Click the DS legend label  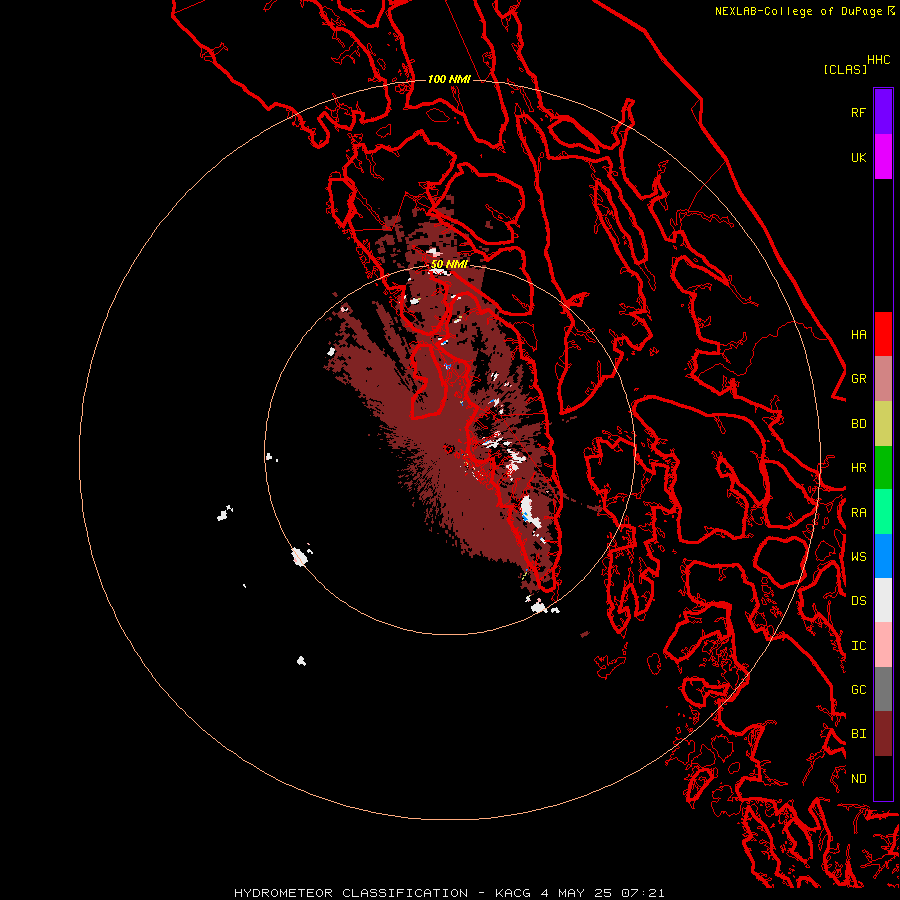(858, 601)
